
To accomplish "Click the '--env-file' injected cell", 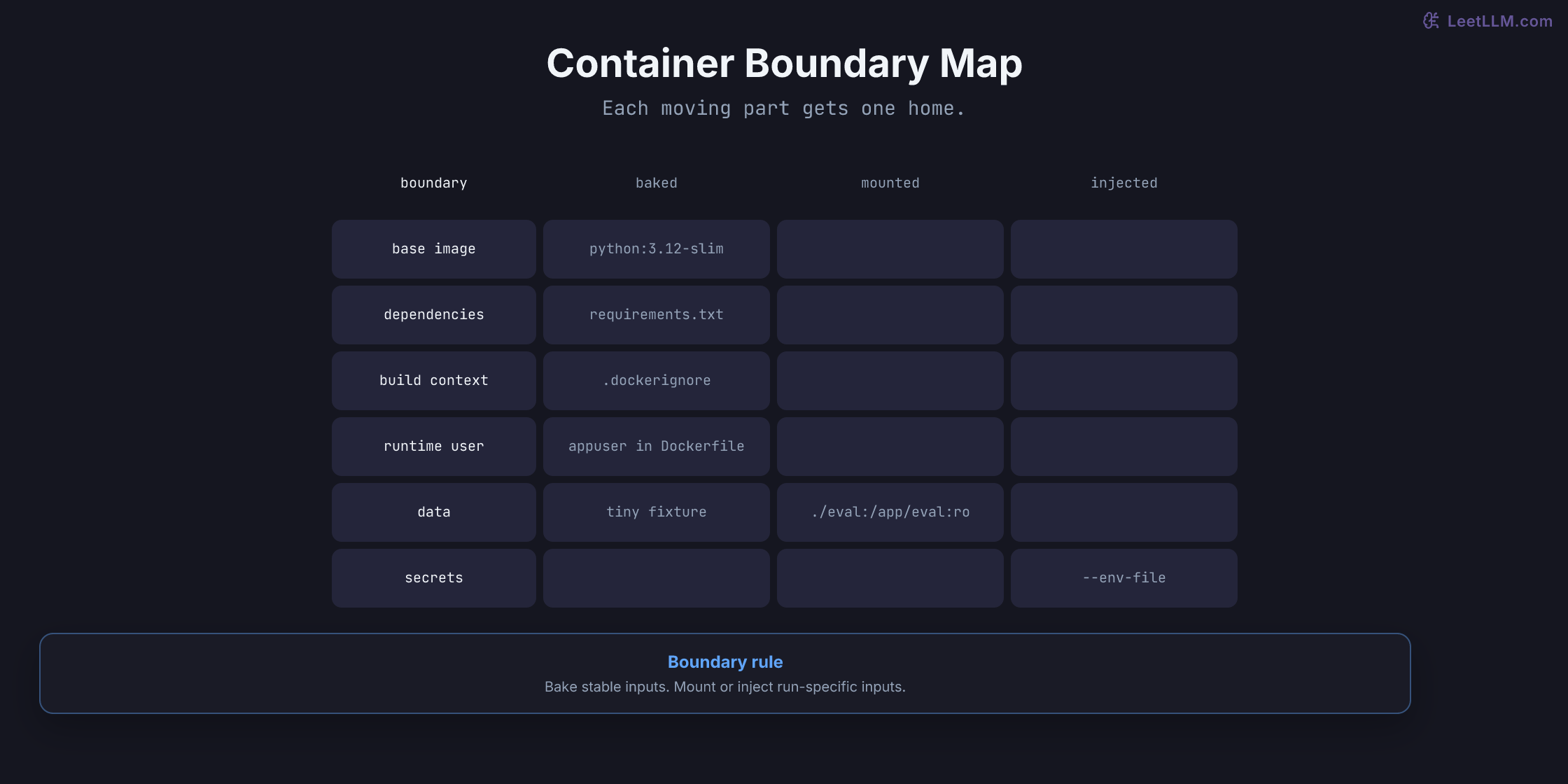I will coord(1124,578).
